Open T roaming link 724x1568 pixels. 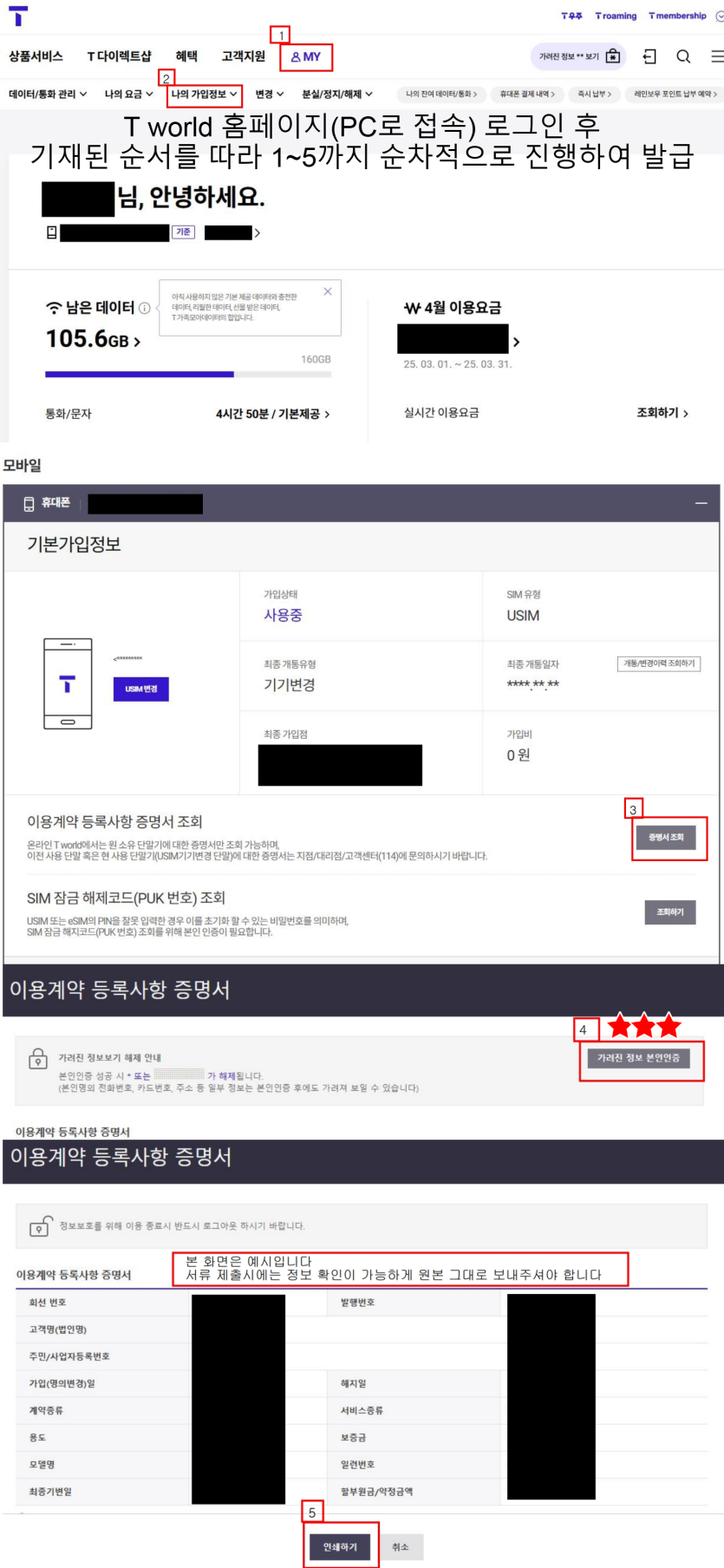[x=616, y=16]
